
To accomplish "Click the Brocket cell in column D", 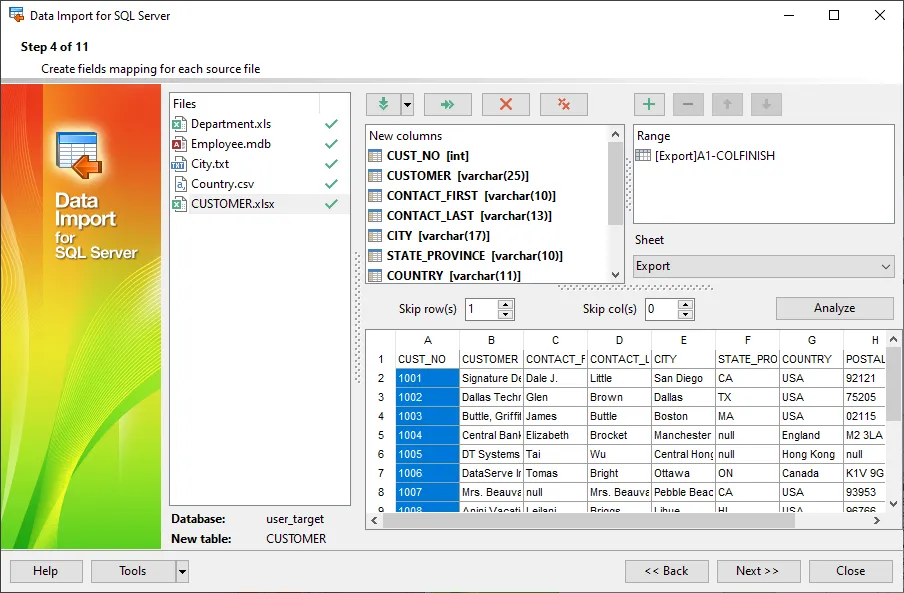I will click(x=619, y=435).
